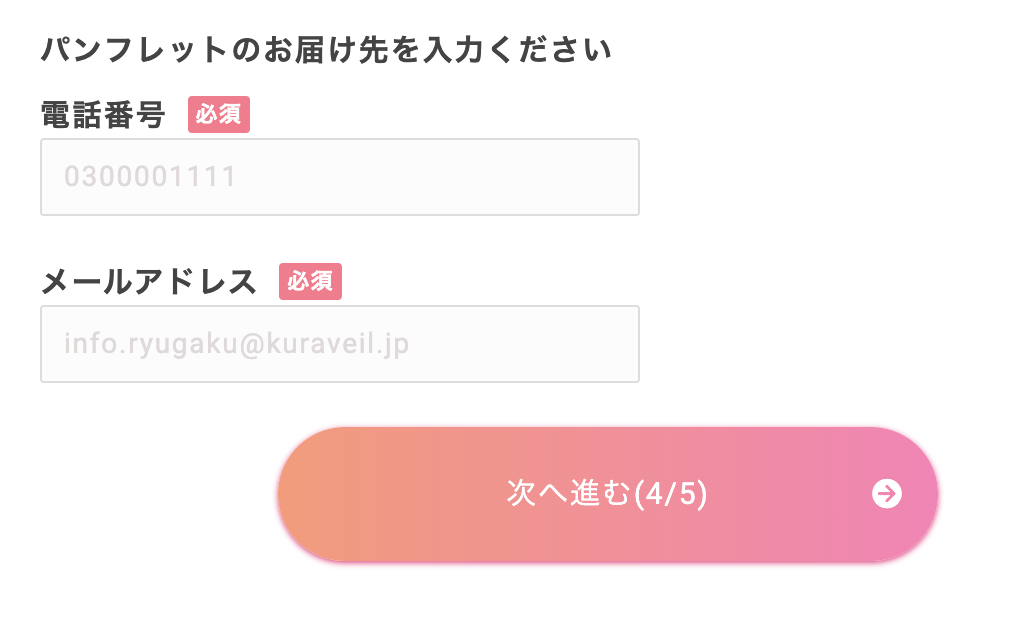The width and height of the screenshot is (1018, 638).
Task: Click the 次へ進む(4/5) button text
Action: click(x=608, y=494)
